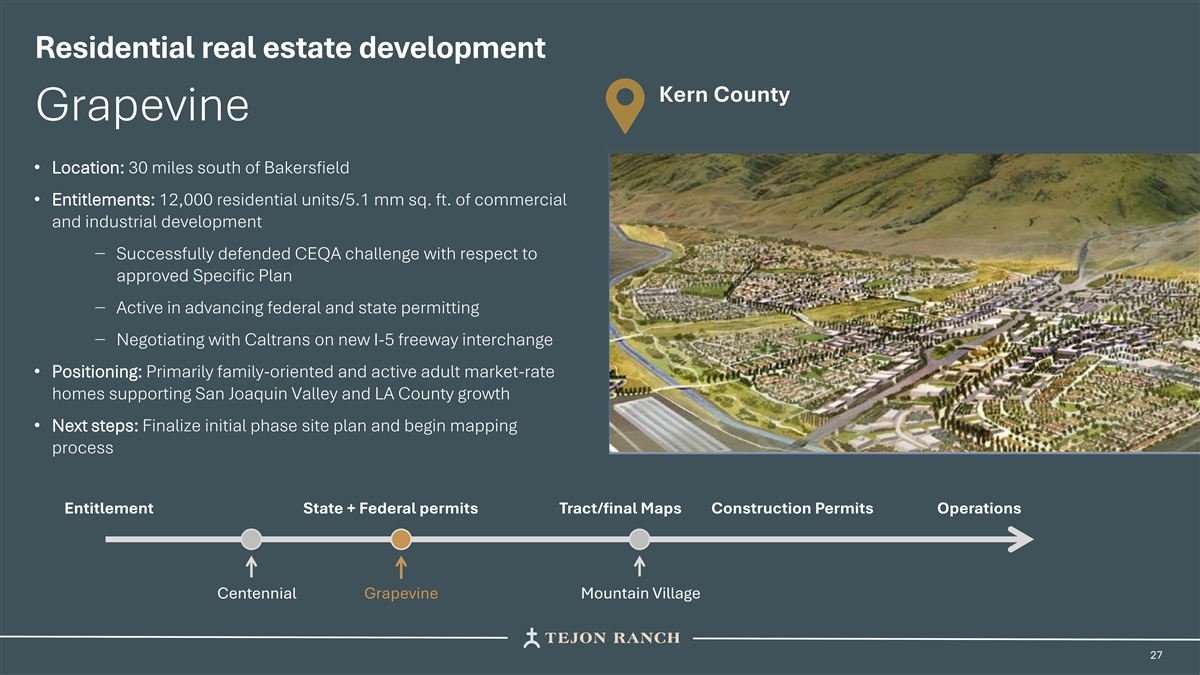1200x675 pixels.
Task: Click the State + Federal permits label
Action: [x=390, y=508]
